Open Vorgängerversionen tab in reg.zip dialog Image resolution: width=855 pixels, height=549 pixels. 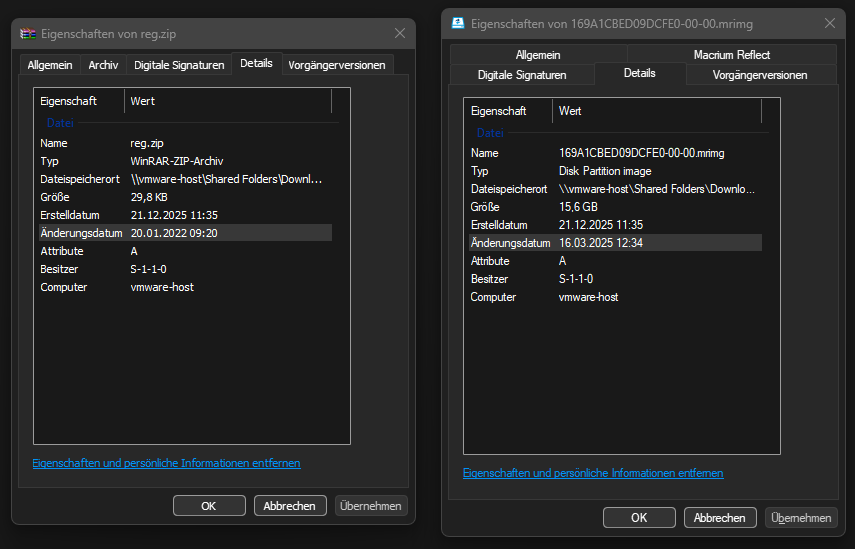[x=337, y=65]
